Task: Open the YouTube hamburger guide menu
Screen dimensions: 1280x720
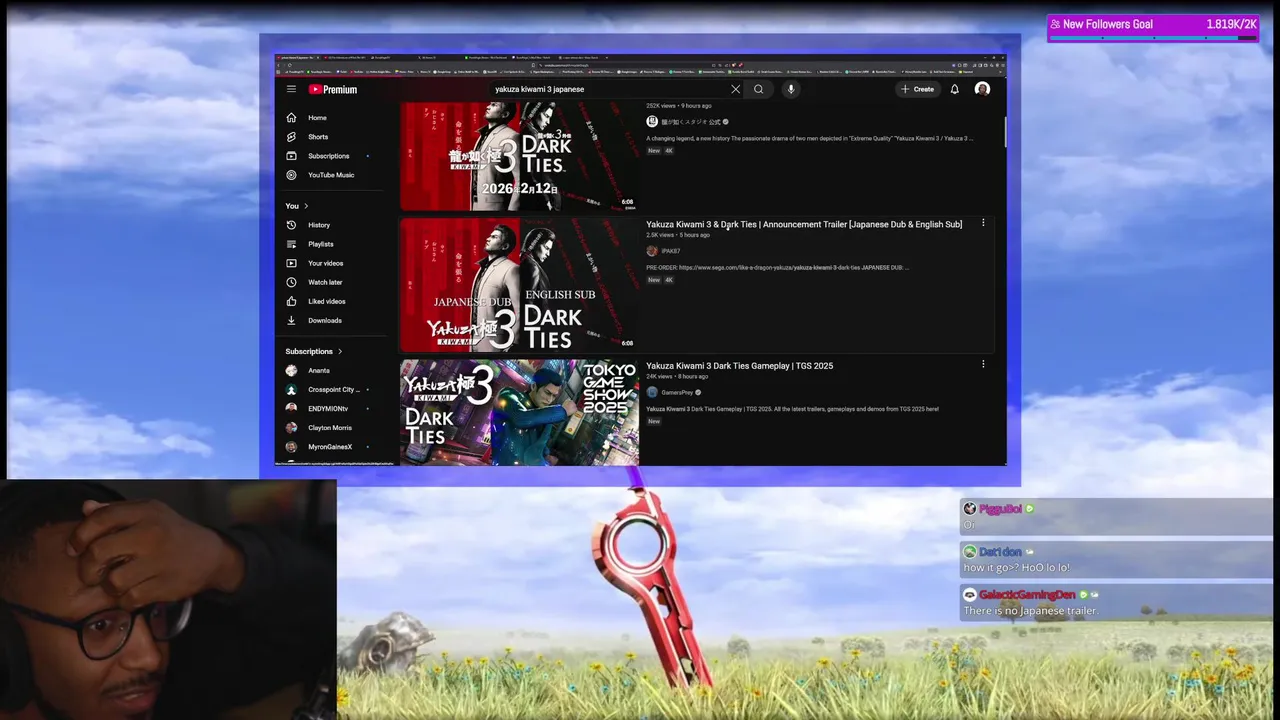Action: [291, 89]
